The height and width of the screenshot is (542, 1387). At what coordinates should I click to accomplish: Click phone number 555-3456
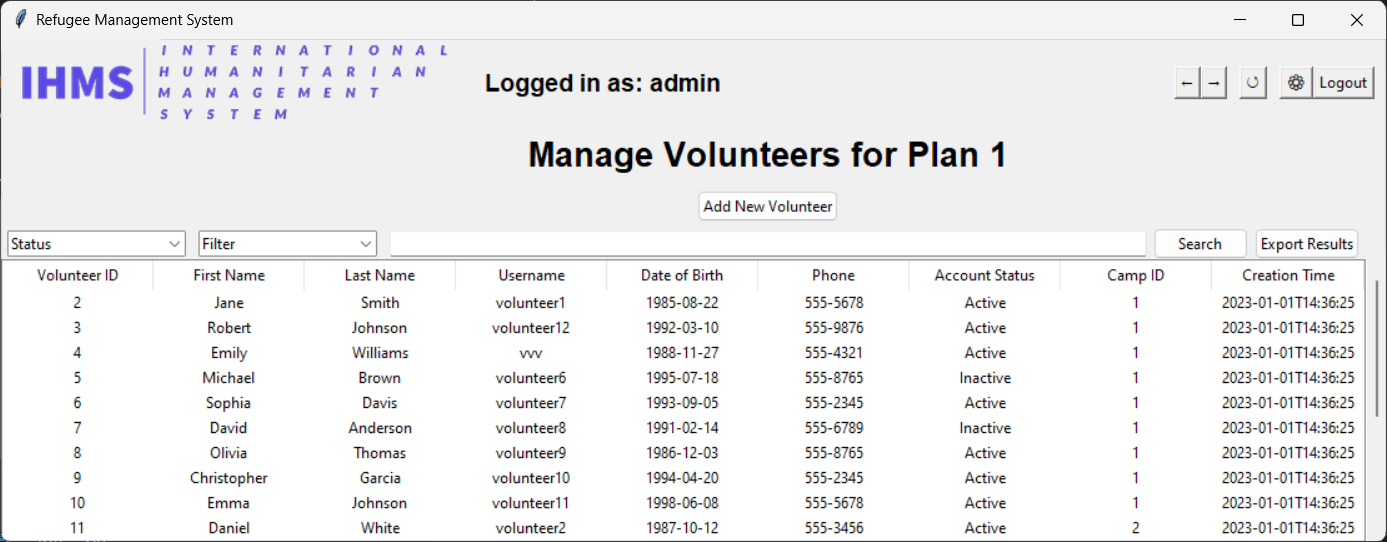click(833, 528)
